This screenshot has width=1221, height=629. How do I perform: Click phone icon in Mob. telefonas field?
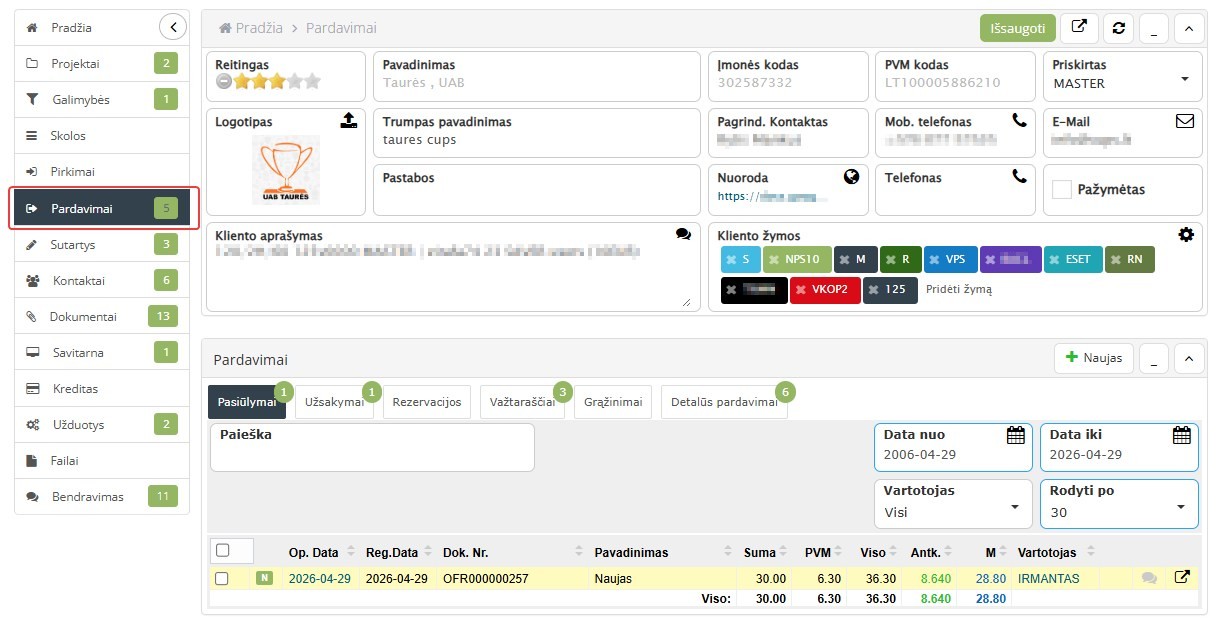(1019, 120)
